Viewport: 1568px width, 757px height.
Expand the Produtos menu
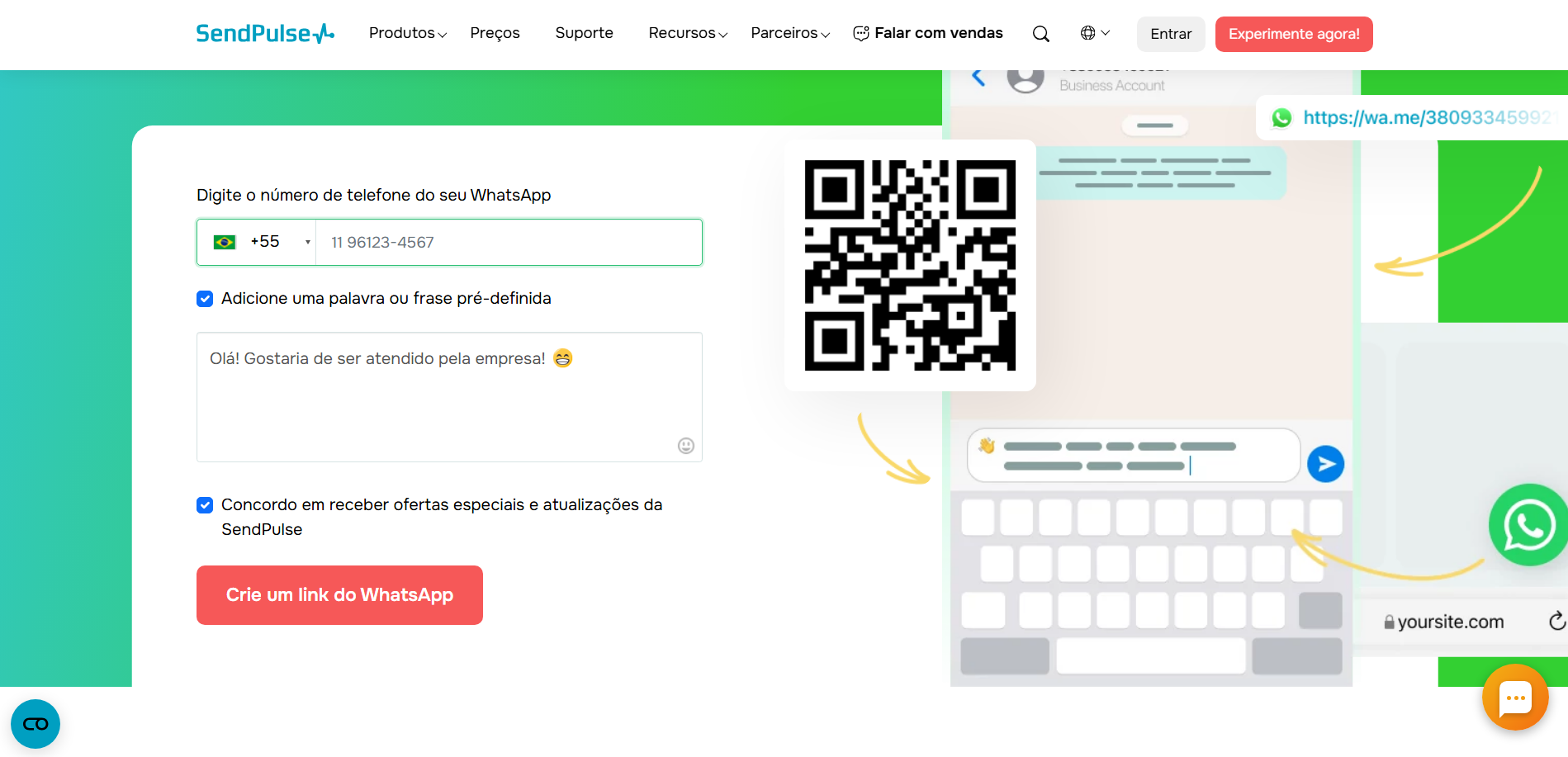click(x=402, y=33)
